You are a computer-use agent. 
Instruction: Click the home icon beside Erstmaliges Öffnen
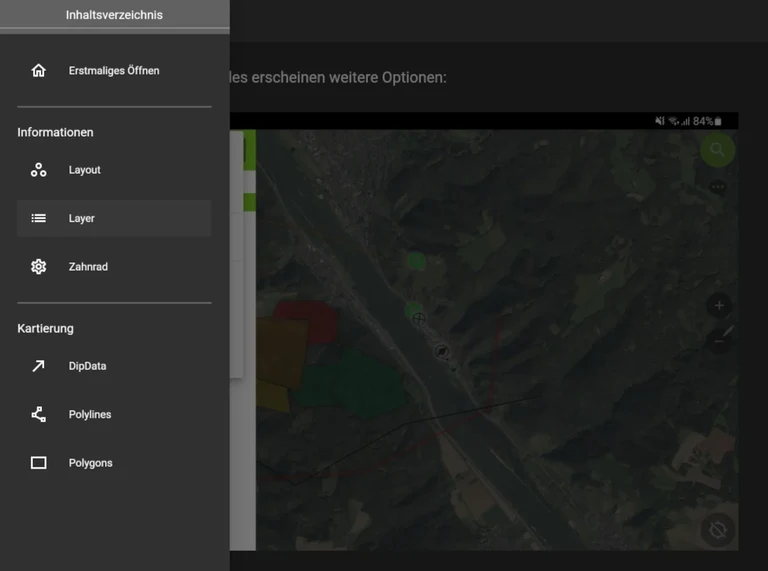(x=39, y=71)
